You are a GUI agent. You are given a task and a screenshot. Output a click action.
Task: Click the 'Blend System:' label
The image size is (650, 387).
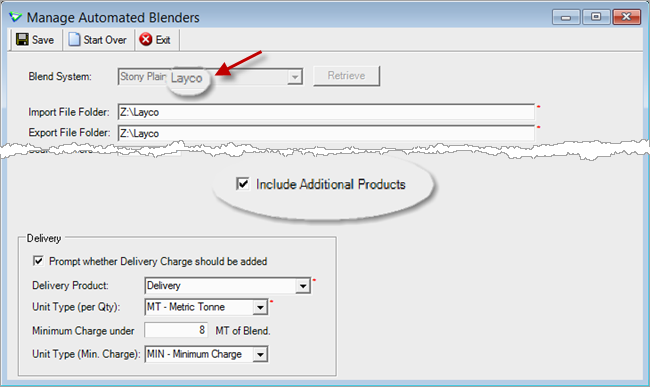[x=60, y=77]
